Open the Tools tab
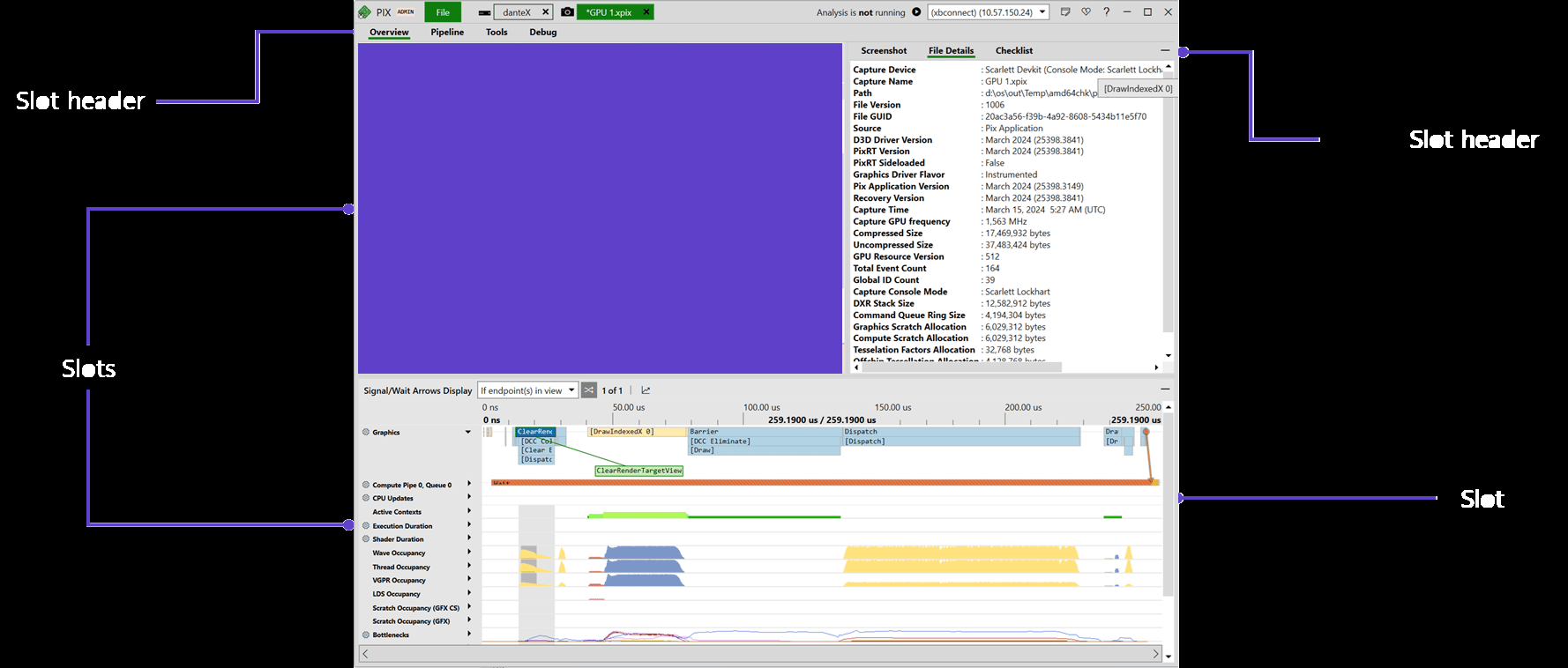Image resolution: width=1568 pixels, height=668 pixels. click(x=497, y=33)
